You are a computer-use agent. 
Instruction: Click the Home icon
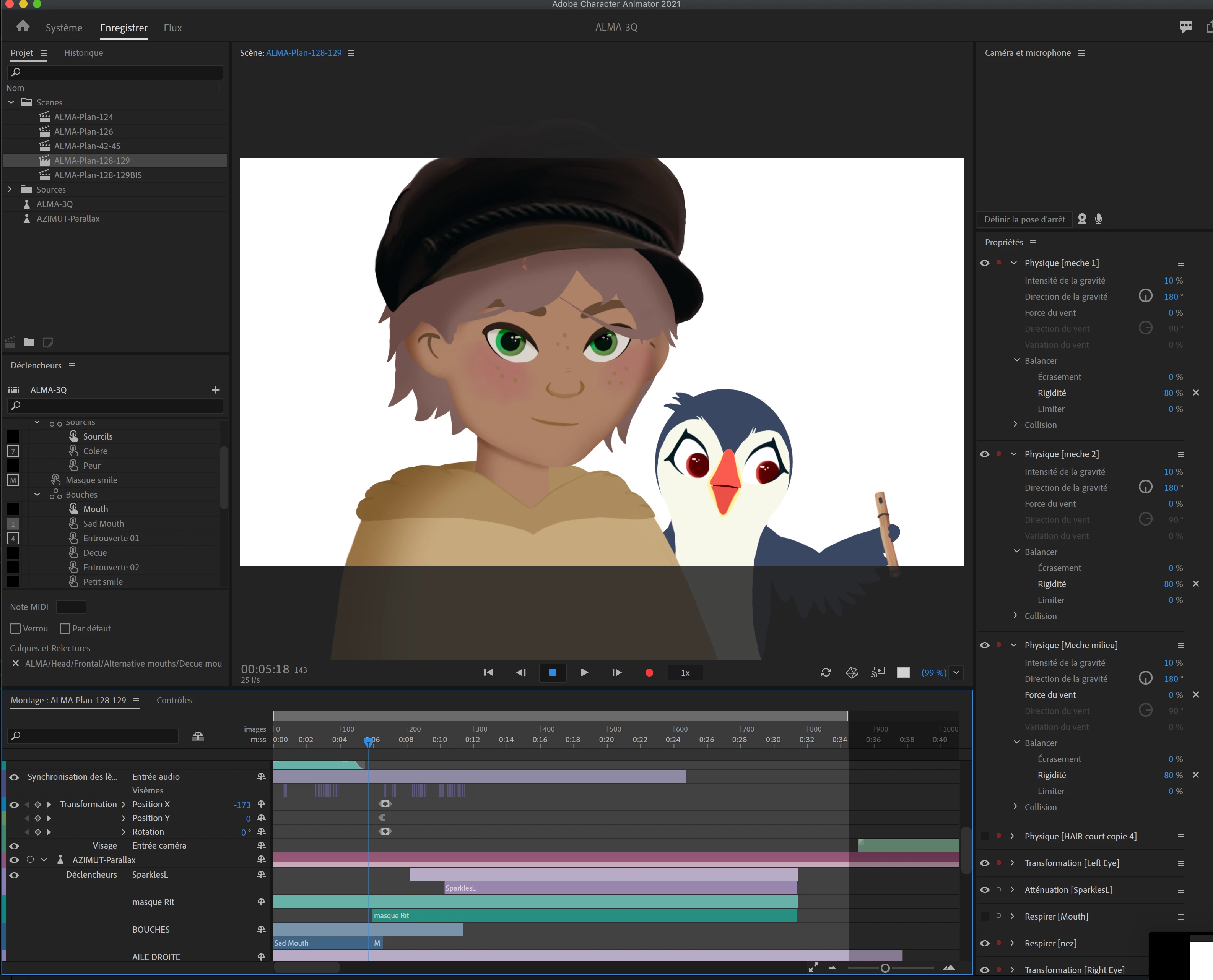23,26
